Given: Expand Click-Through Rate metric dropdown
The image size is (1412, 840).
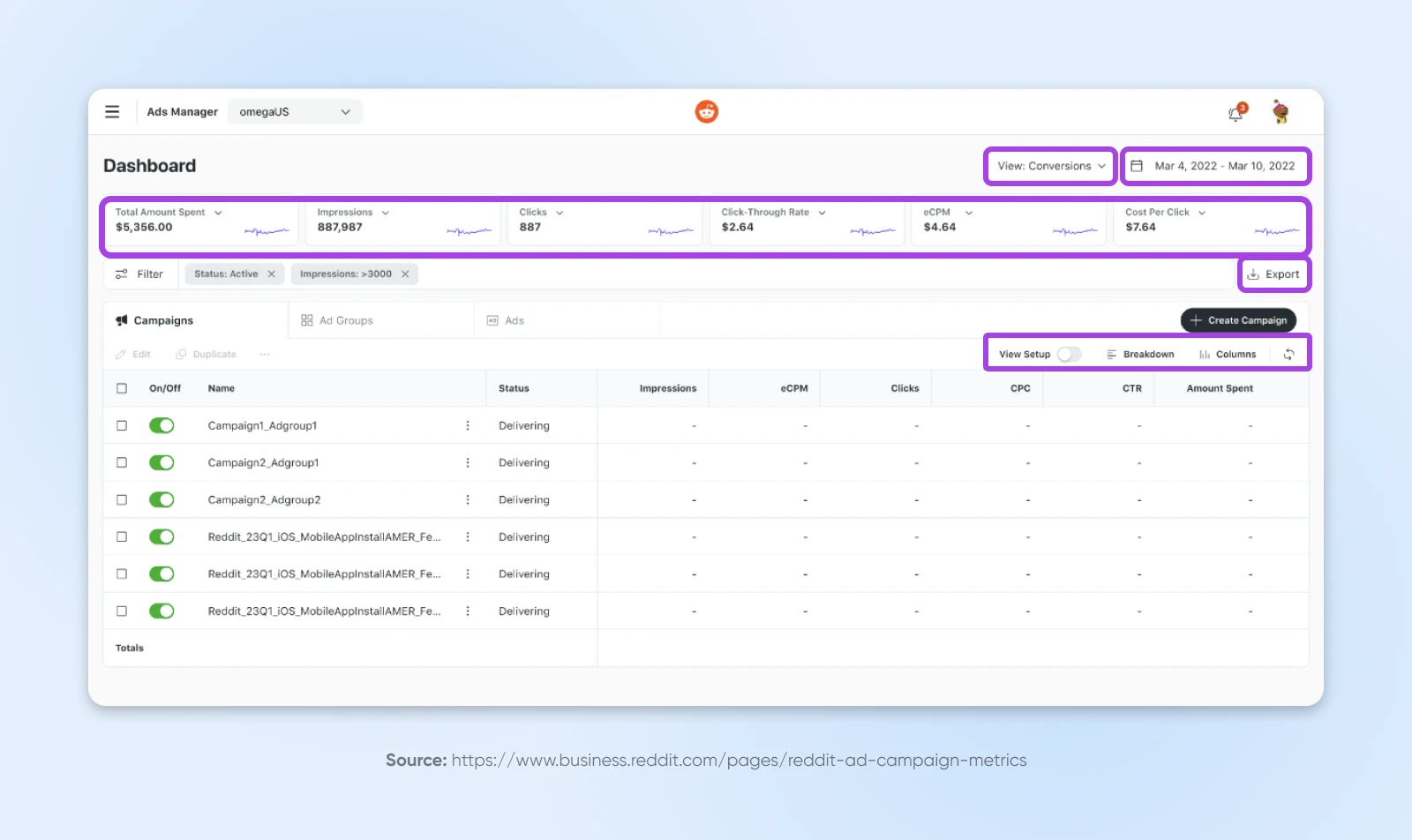Looking at the screenshot, I should [822, 213].
